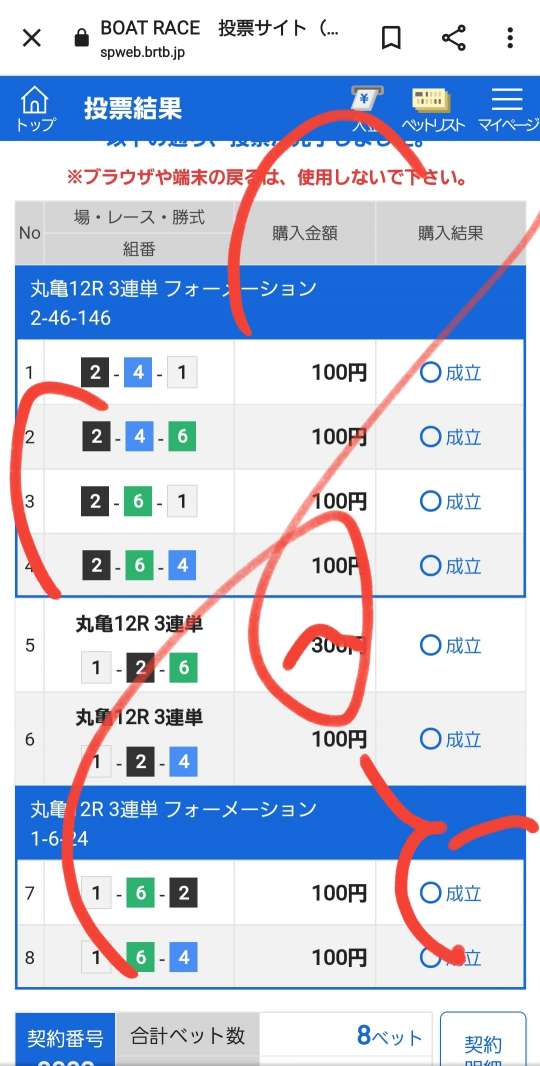Open the three-dot browser overflow menu
This screenshot has height=1066, width=540.
coord(509,38)
